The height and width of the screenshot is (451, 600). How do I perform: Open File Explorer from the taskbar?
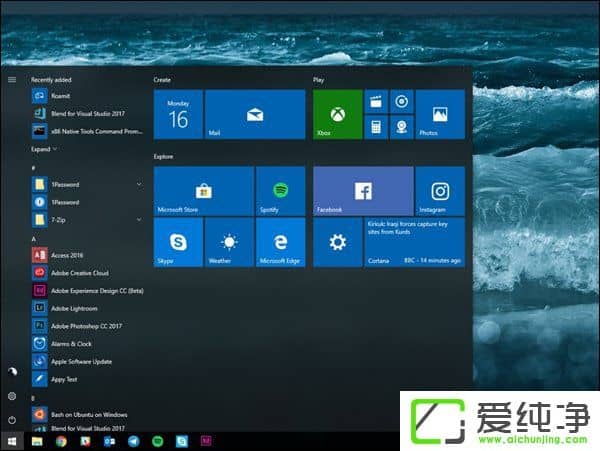pos(37,441)
